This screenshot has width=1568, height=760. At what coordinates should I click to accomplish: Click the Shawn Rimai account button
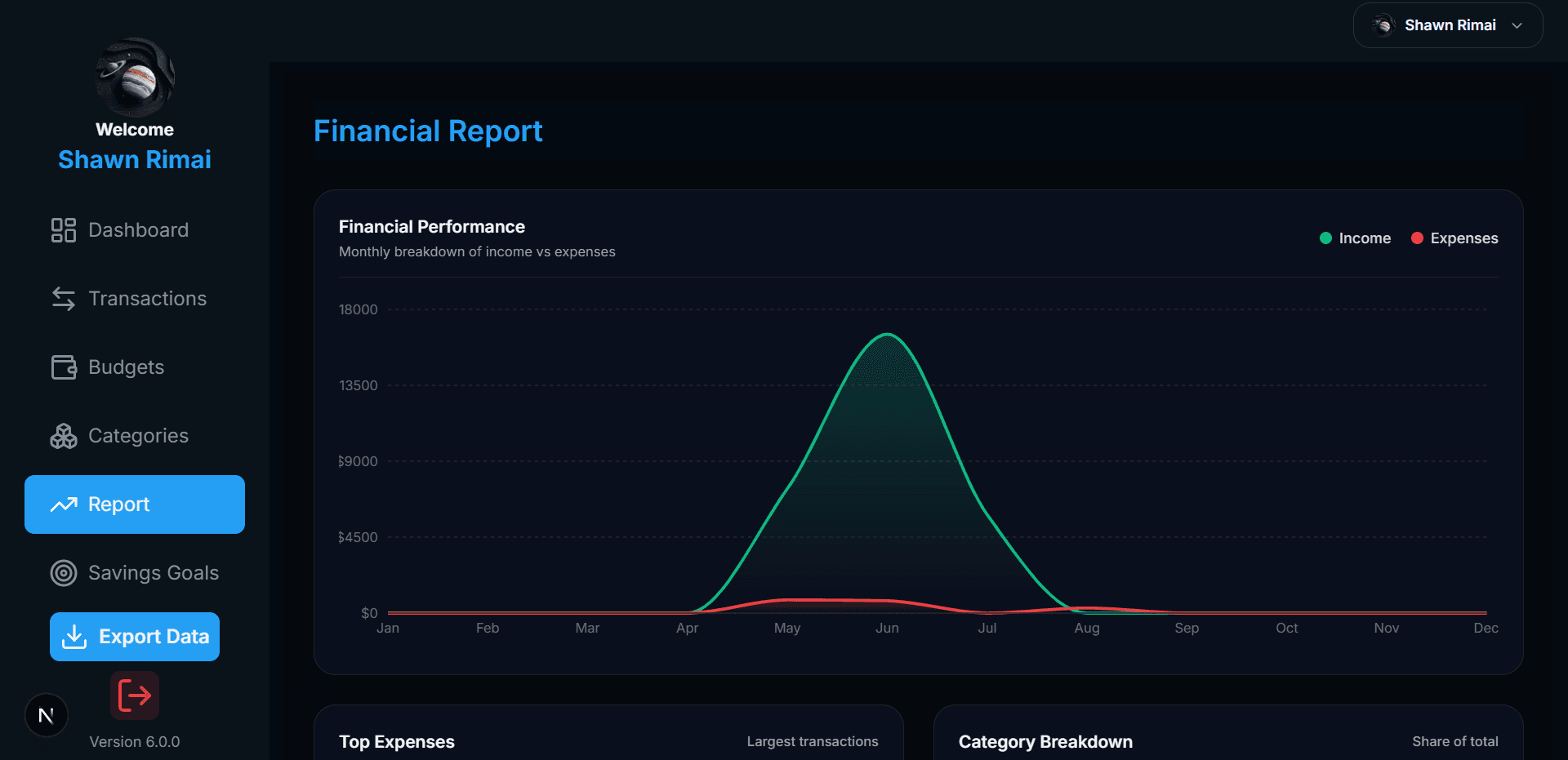[1448, 25]
